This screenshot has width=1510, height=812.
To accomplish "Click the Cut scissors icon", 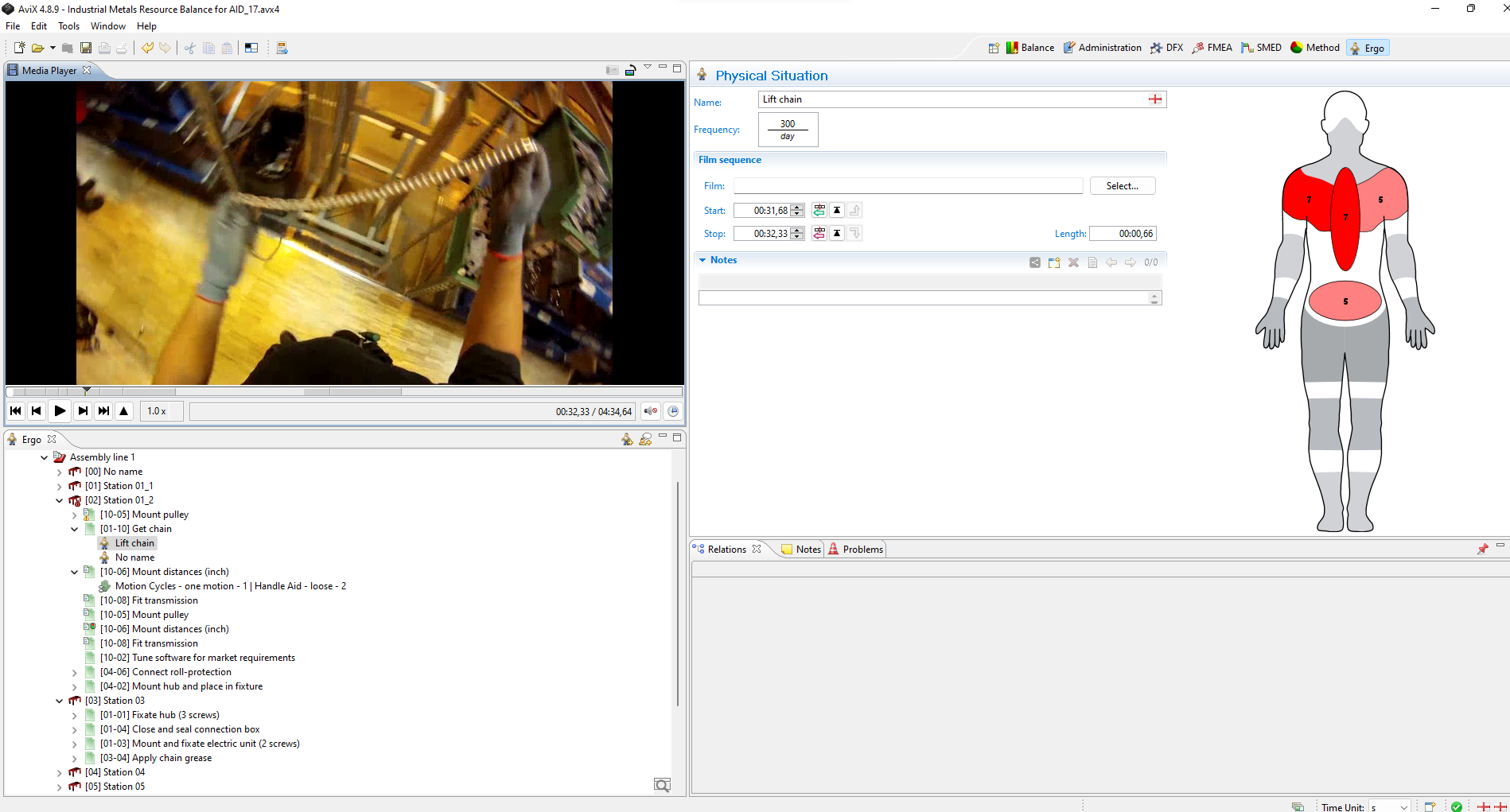I will click(189, 49).
